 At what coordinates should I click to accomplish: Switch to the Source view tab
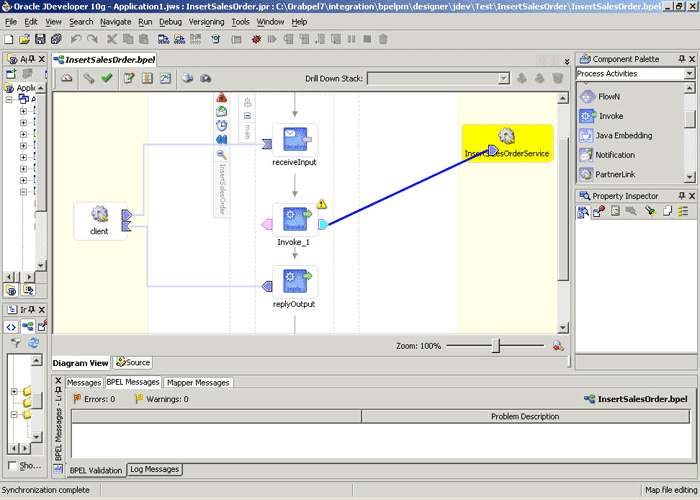coord(133,362)
